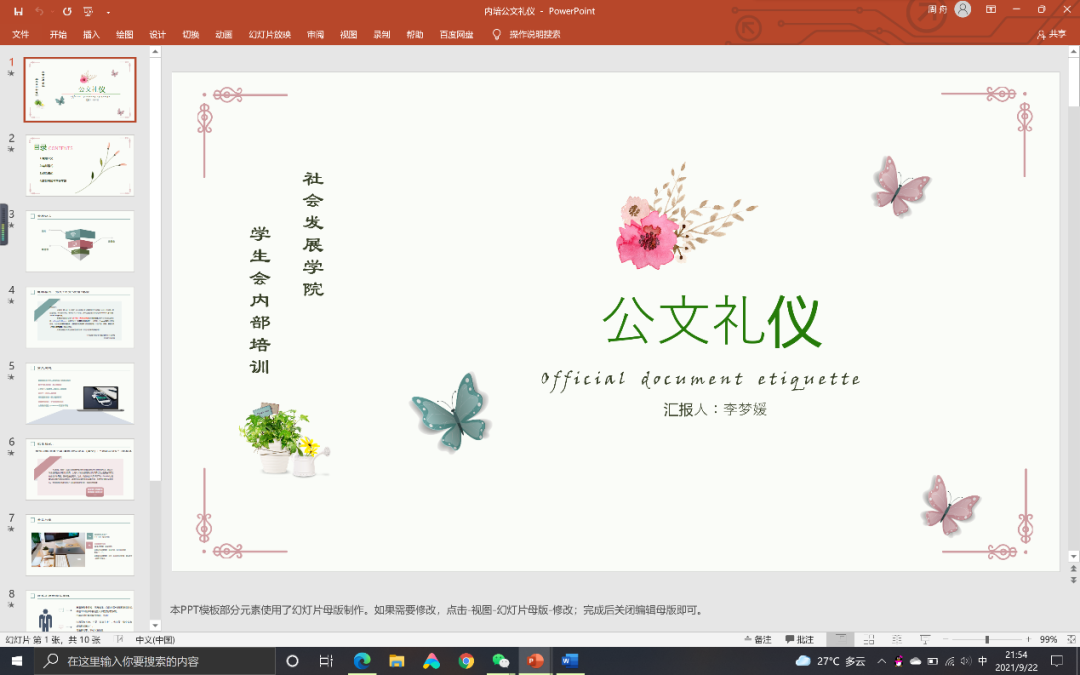The width and height of the screenshot is (1080, 675).
Task: Toggle the 批注 comments pane
Action: click(x=799, y=639)
